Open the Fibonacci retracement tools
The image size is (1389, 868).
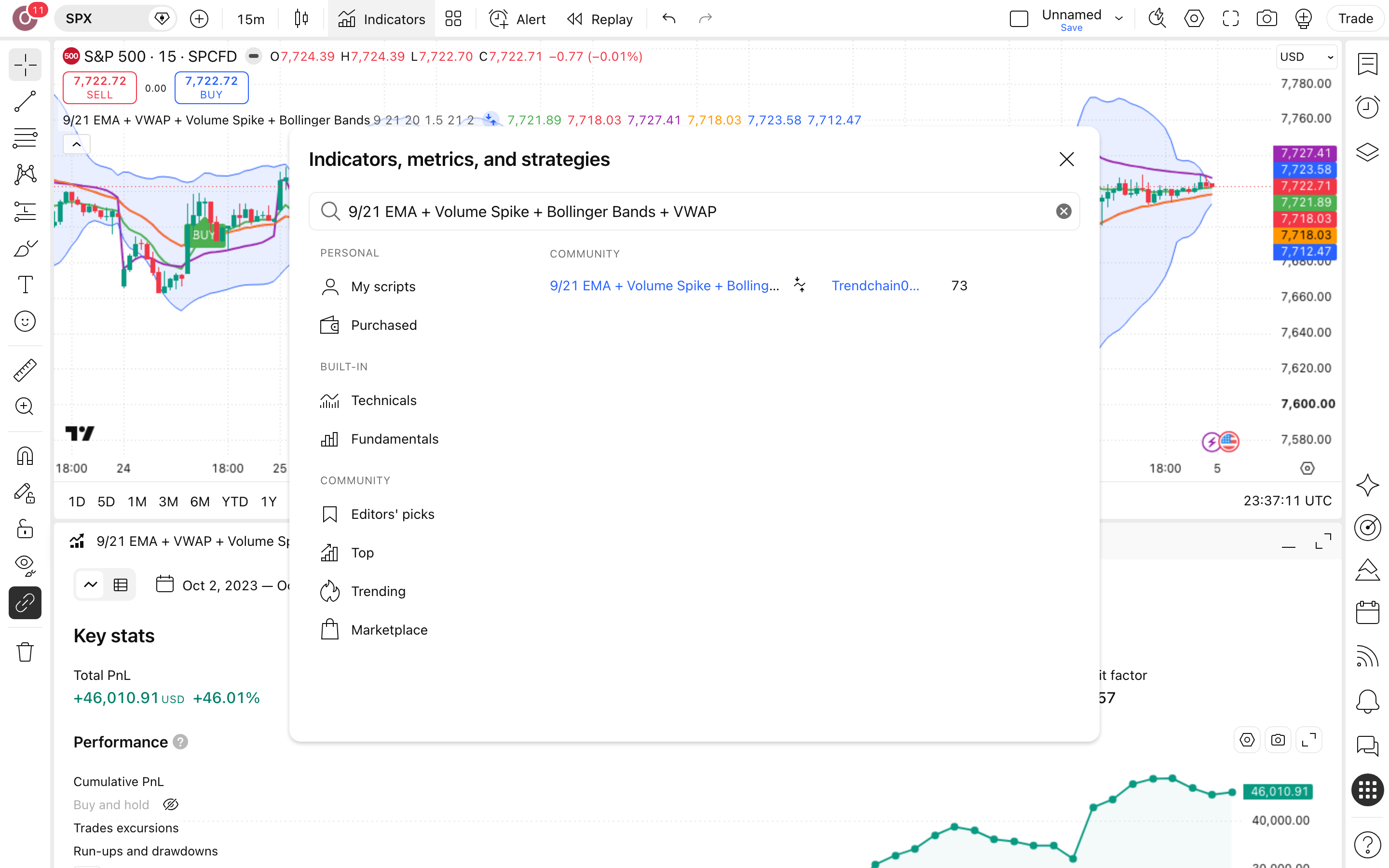(25, 138)
